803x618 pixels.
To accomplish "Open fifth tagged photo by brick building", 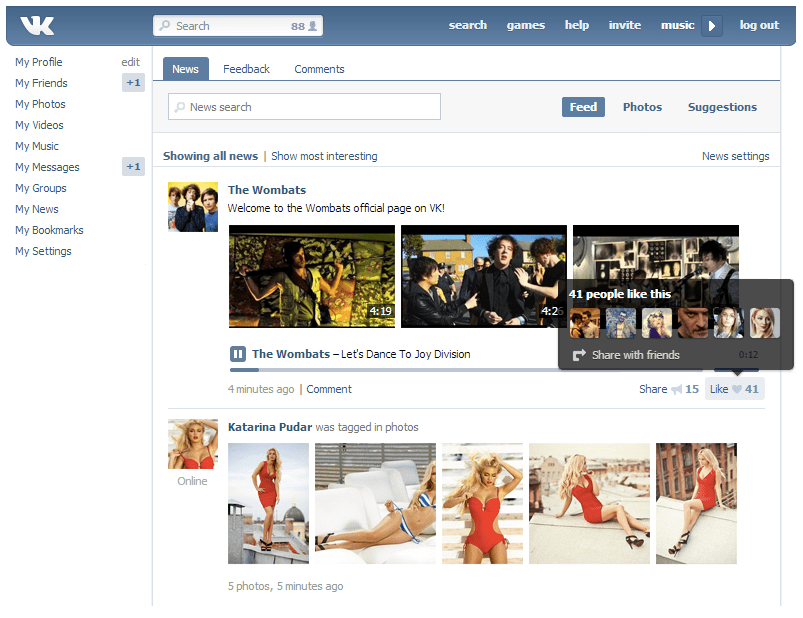I will pyautogui.click(x=696, y=503).
